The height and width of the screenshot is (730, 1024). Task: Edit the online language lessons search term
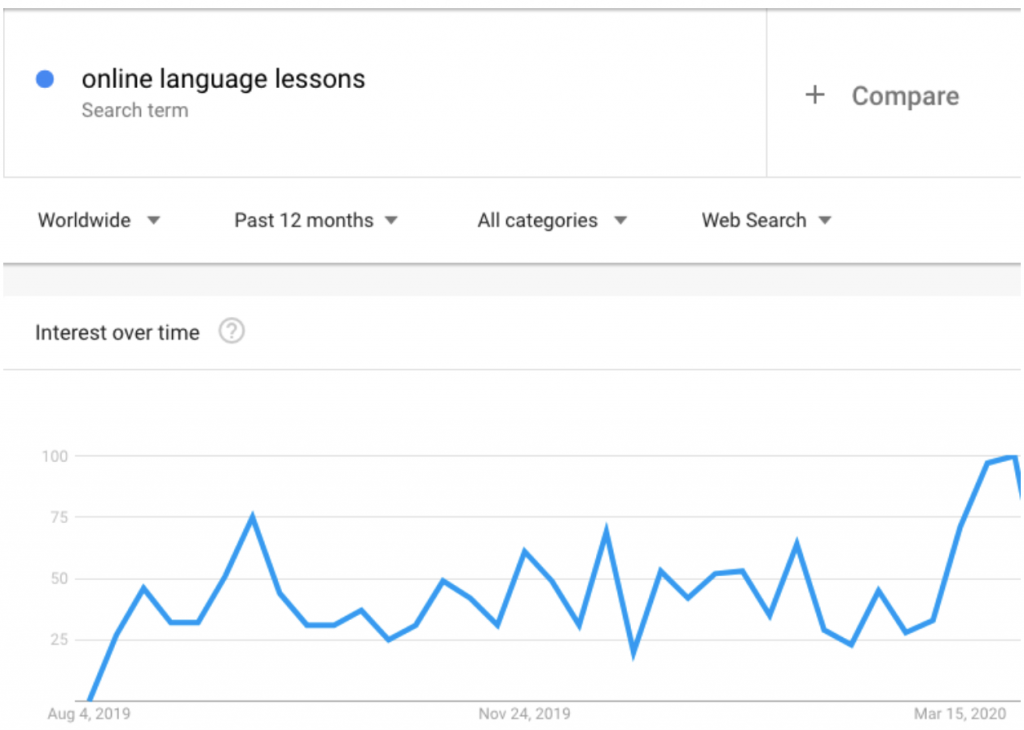click(223, 79)
